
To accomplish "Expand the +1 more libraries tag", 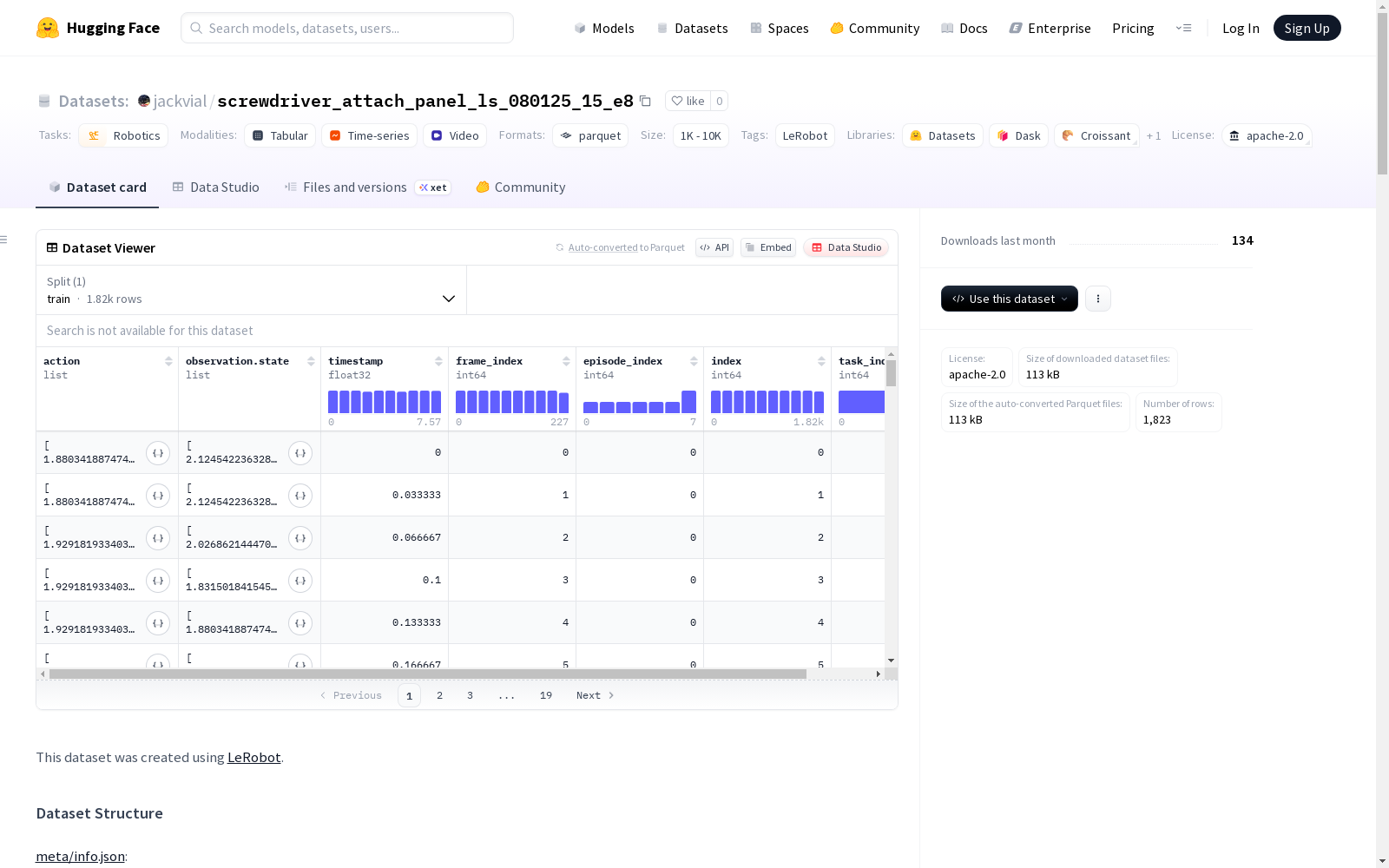I will tap(1154, 135).
